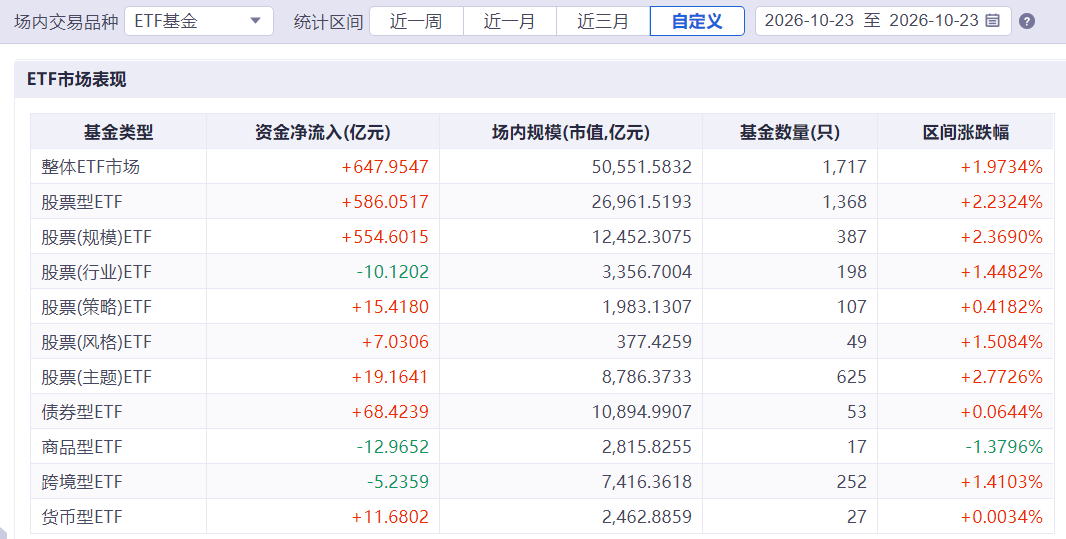Select the 近一周 interval tab

[416, 21]
